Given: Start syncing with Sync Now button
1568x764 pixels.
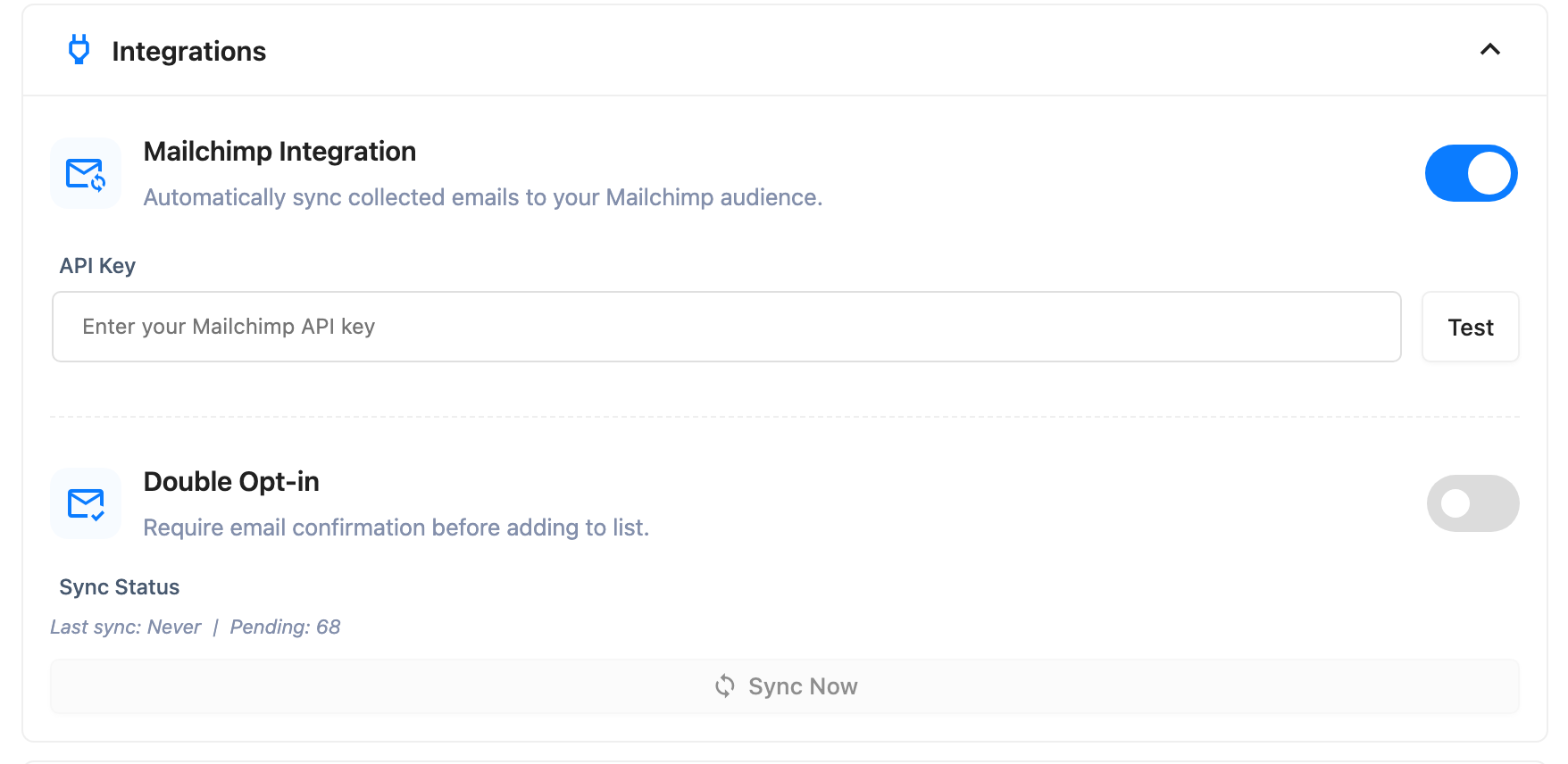Looking at the screenshot, I should 784,686.
